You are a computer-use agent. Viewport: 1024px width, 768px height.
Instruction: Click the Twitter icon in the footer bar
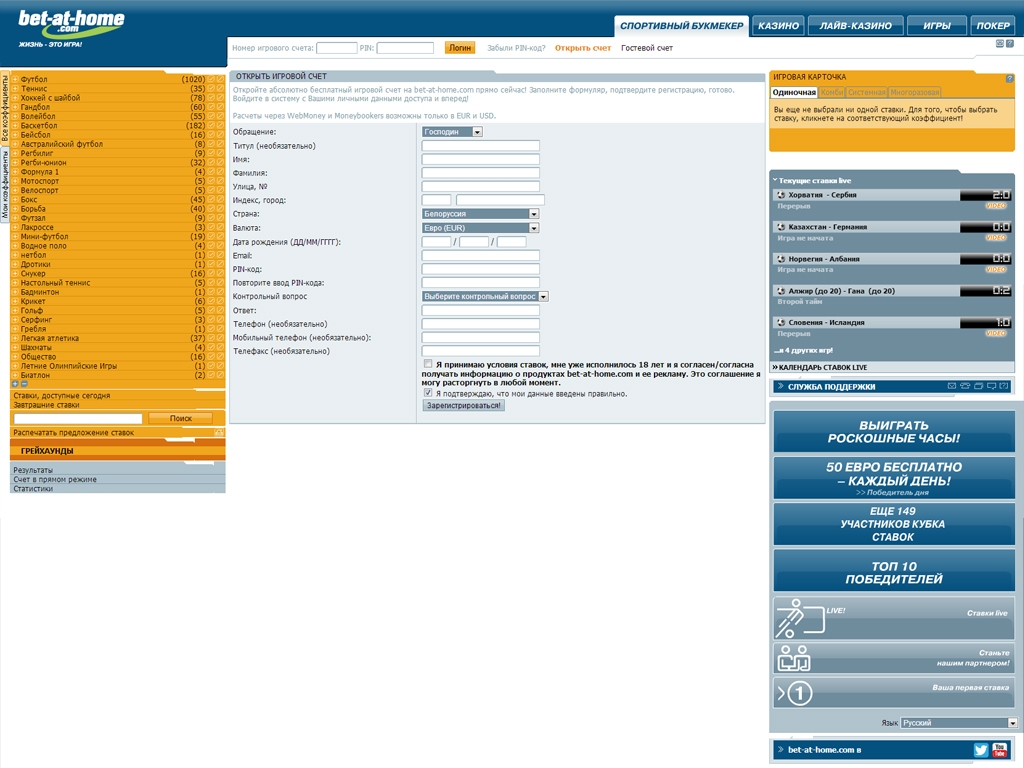pyautogui.click(x=981, y=749)
